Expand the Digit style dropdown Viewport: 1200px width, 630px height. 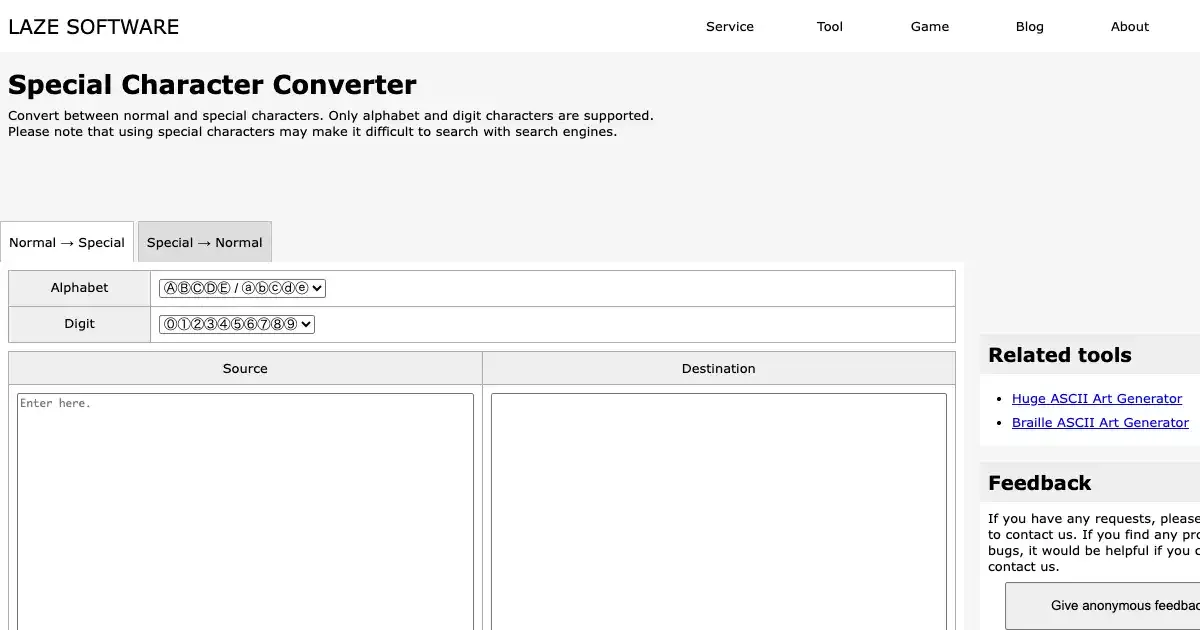click(237, 324)
